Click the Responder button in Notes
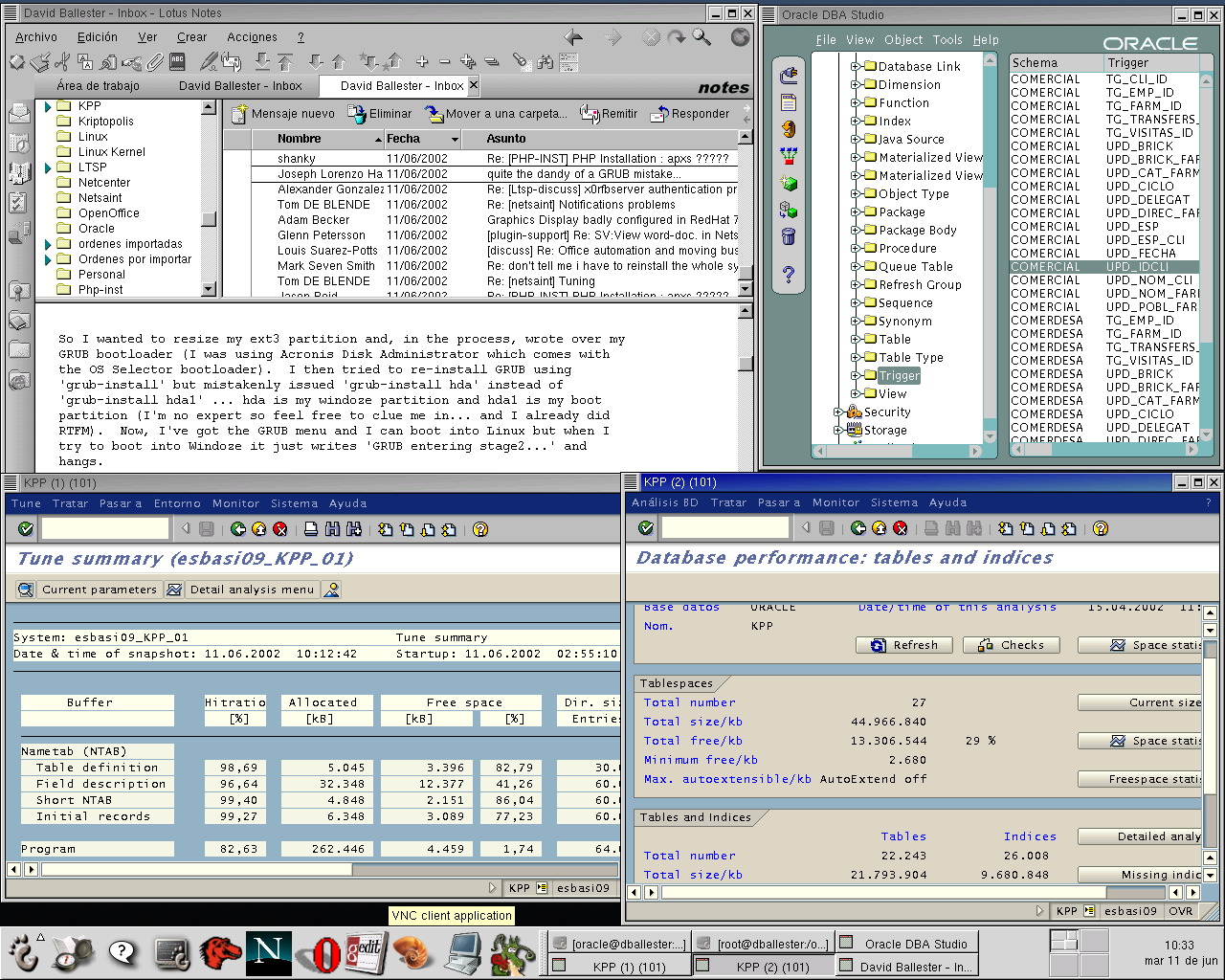1225x980 pixels. tap(689, 114)
